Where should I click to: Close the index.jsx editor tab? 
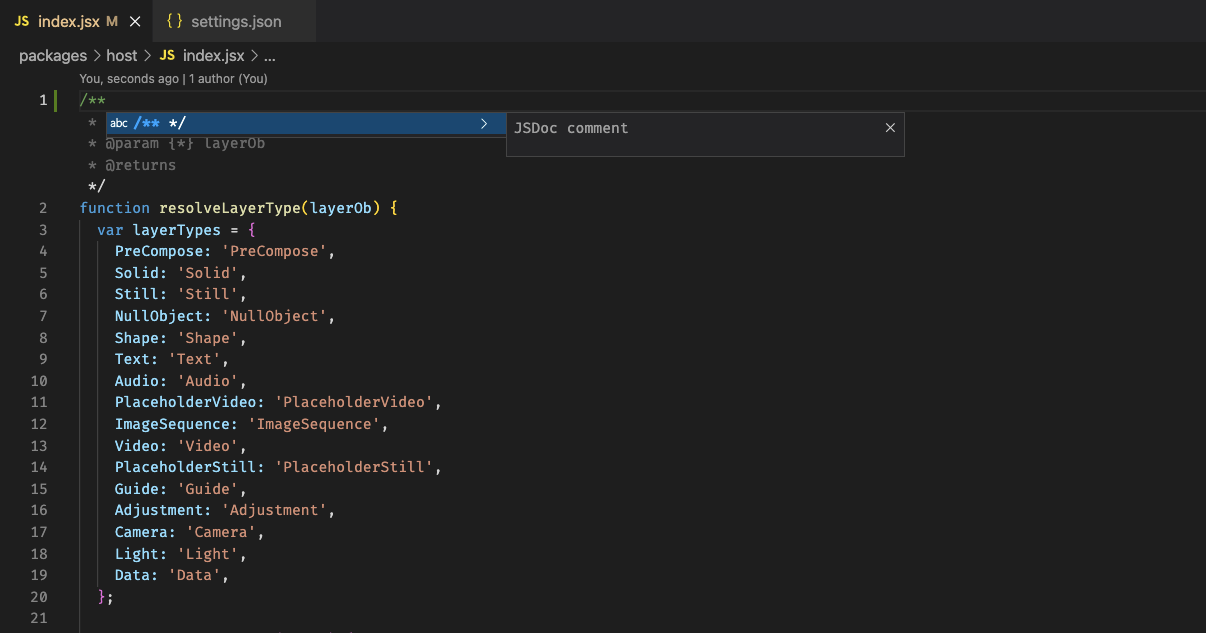(136, 20)
